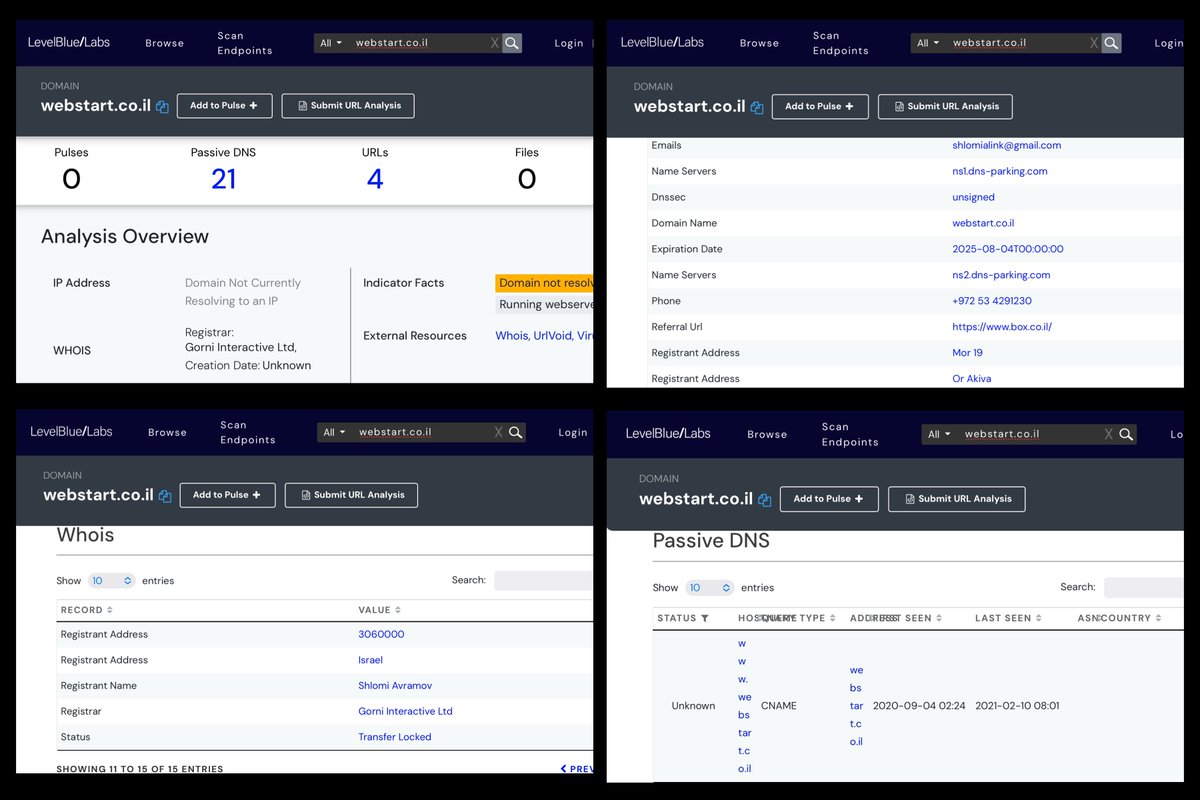Clear search X icon above Passive DNS heading
Viewport: 1200px width, 800px height.
click(1108, 434)
